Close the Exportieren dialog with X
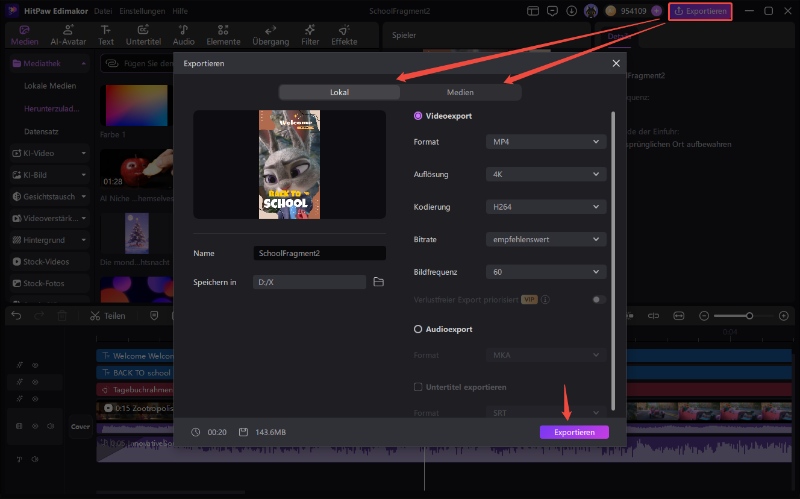Viewport: 800px width, 499px height. (x=616, y=64)
